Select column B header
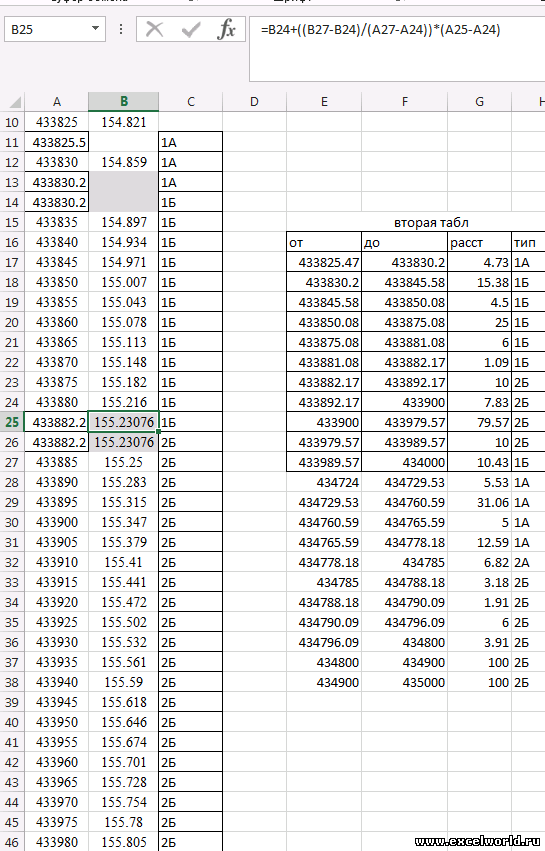The height and width of the screenshot is (851, 545). [x=124, y=101]
